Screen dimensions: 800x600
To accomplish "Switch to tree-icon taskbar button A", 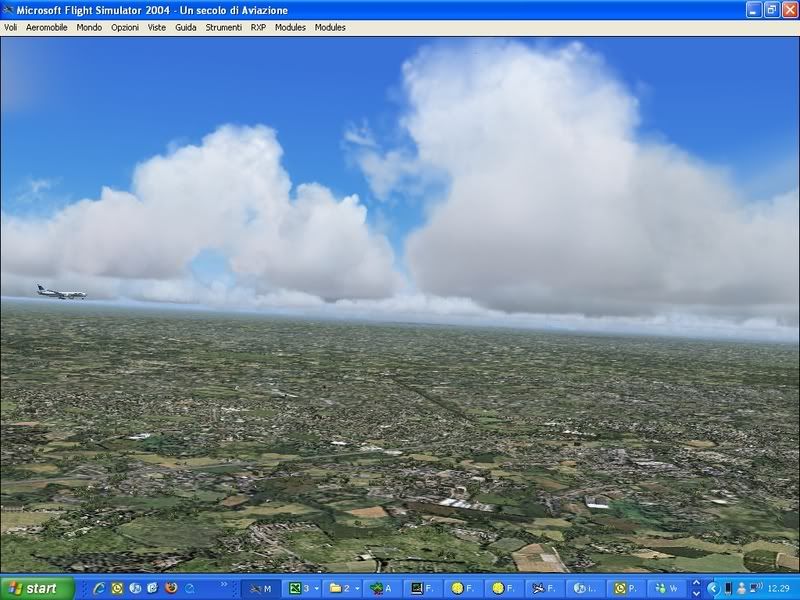I will coord(382,589).
